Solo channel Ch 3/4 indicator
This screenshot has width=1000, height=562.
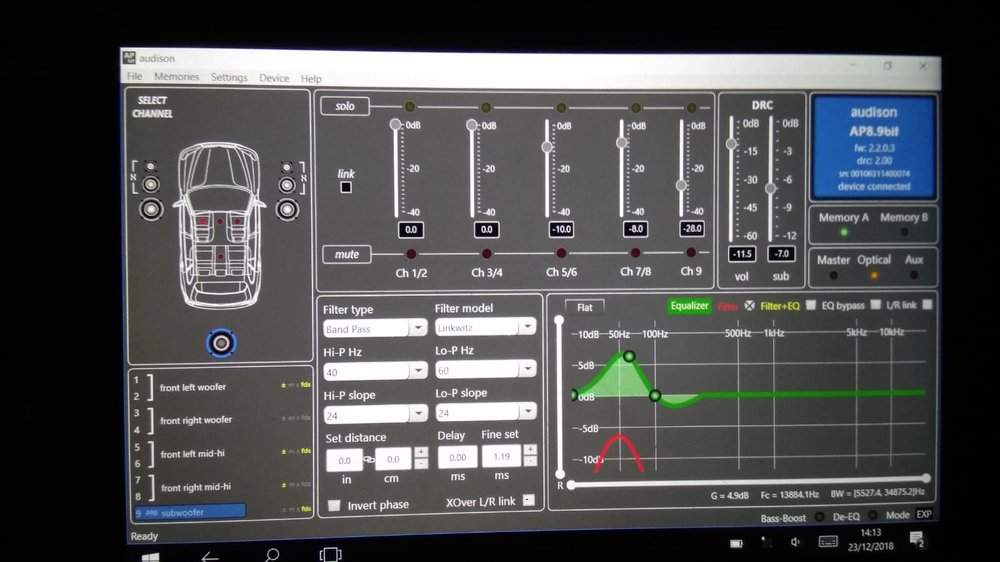coord(486,107)
